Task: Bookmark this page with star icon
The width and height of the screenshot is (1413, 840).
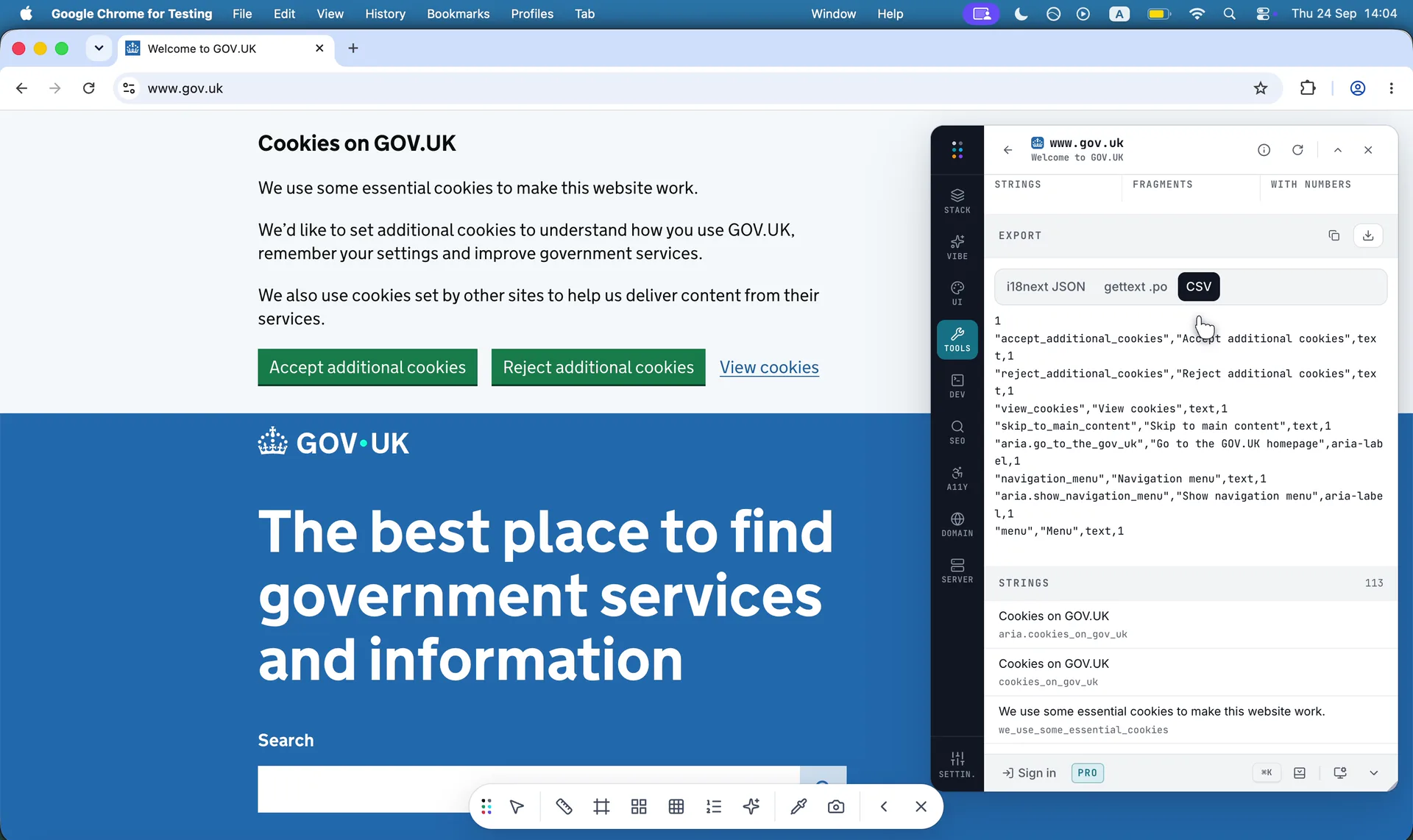Action: (x=1261, y=88)
